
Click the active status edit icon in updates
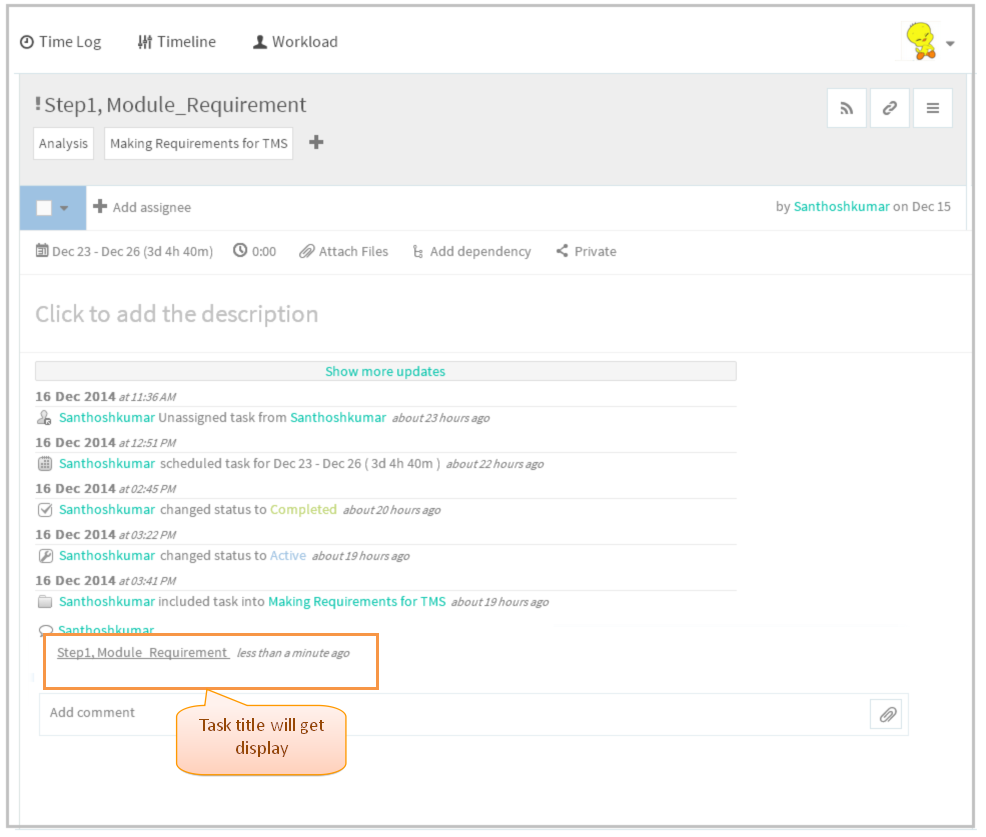(45, 556)
